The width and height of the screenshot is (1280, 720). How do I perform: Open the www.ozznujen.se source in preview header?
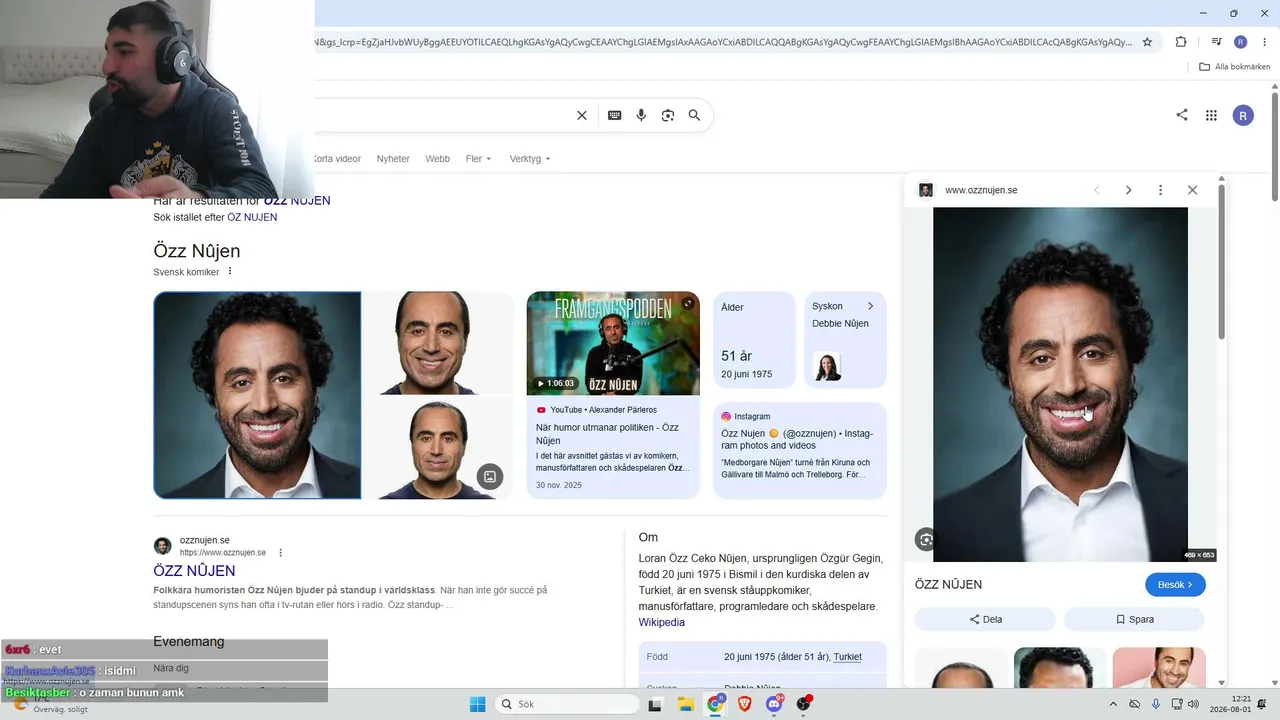[981, 190]
